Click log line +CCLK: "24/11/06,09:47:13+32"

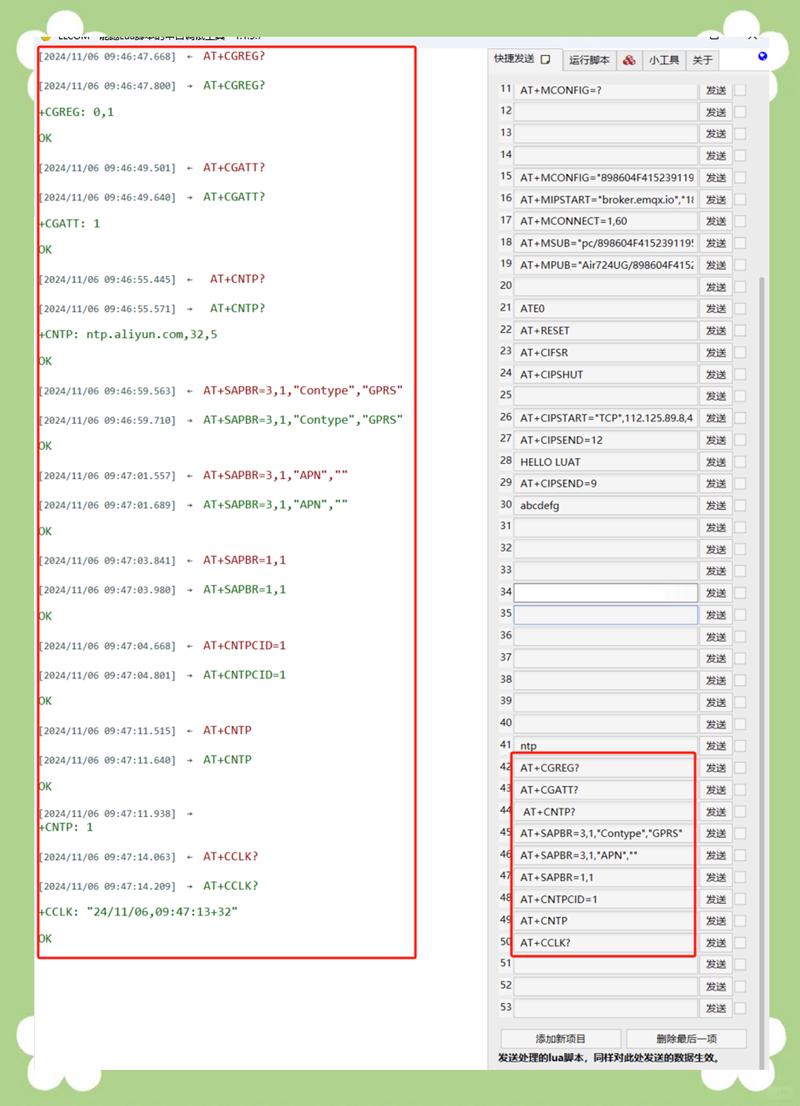(138, 911)
